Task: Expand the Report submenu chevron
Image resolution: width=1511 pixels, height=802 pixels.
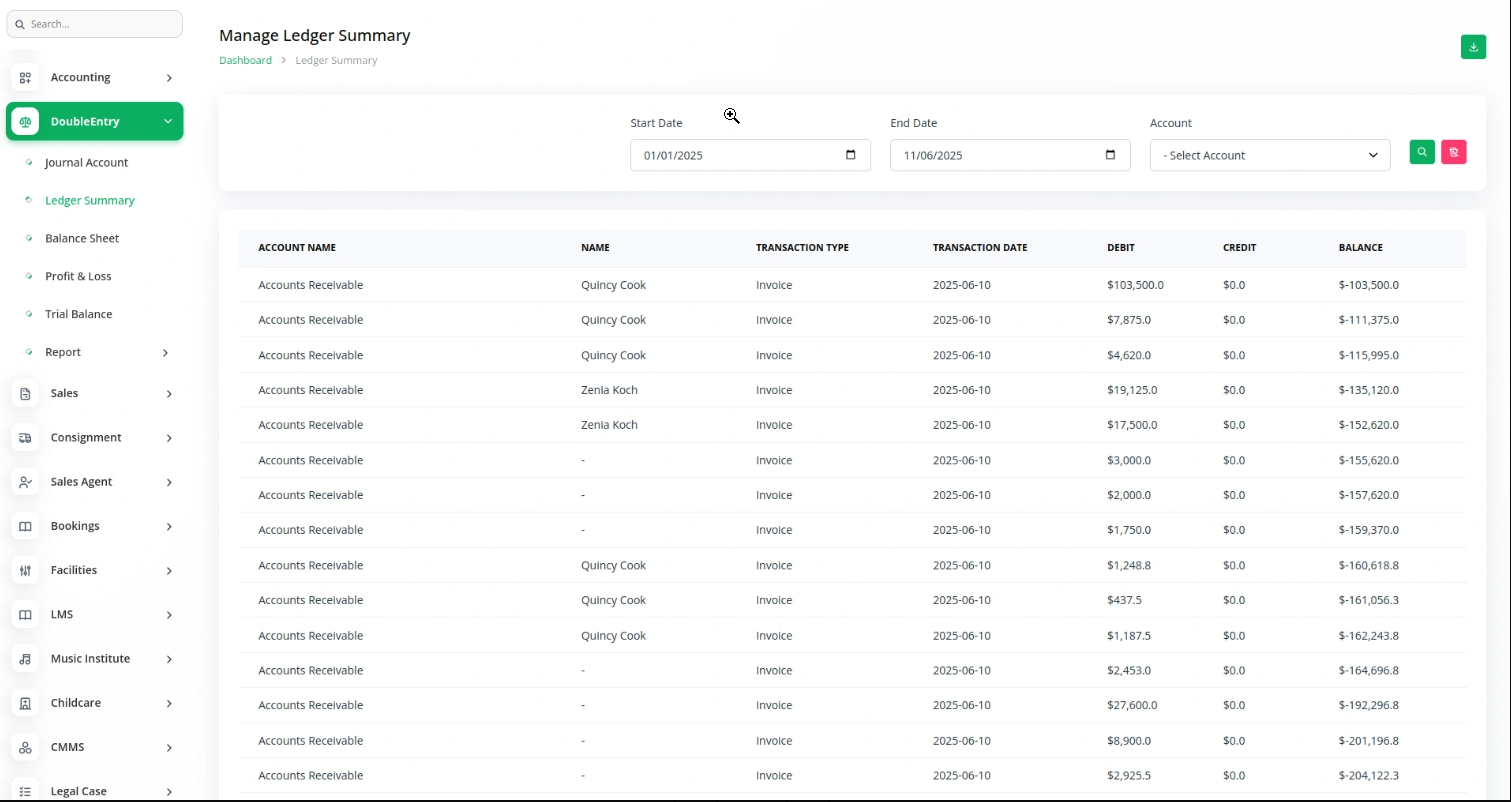Action: coord(165,353)
